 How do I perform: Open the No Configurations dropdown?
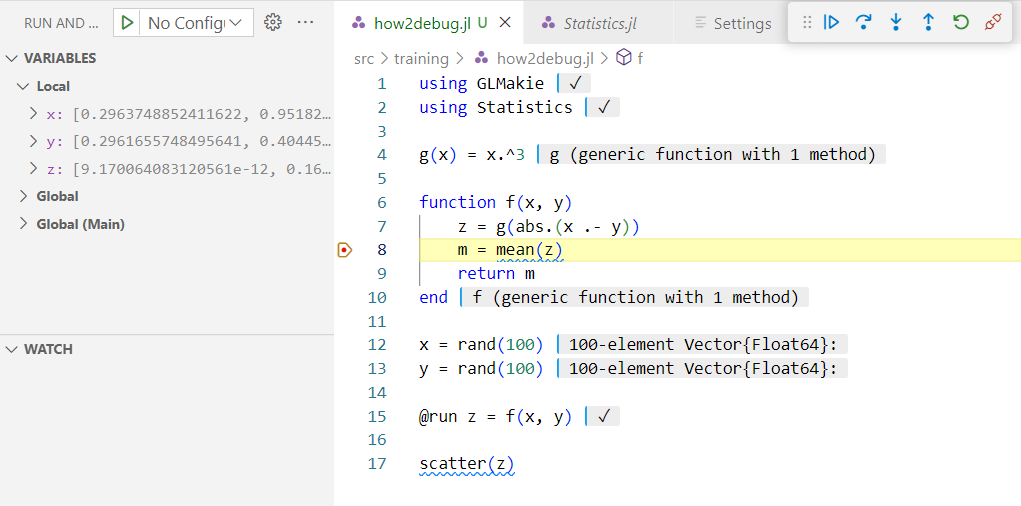tap(194, 23)
